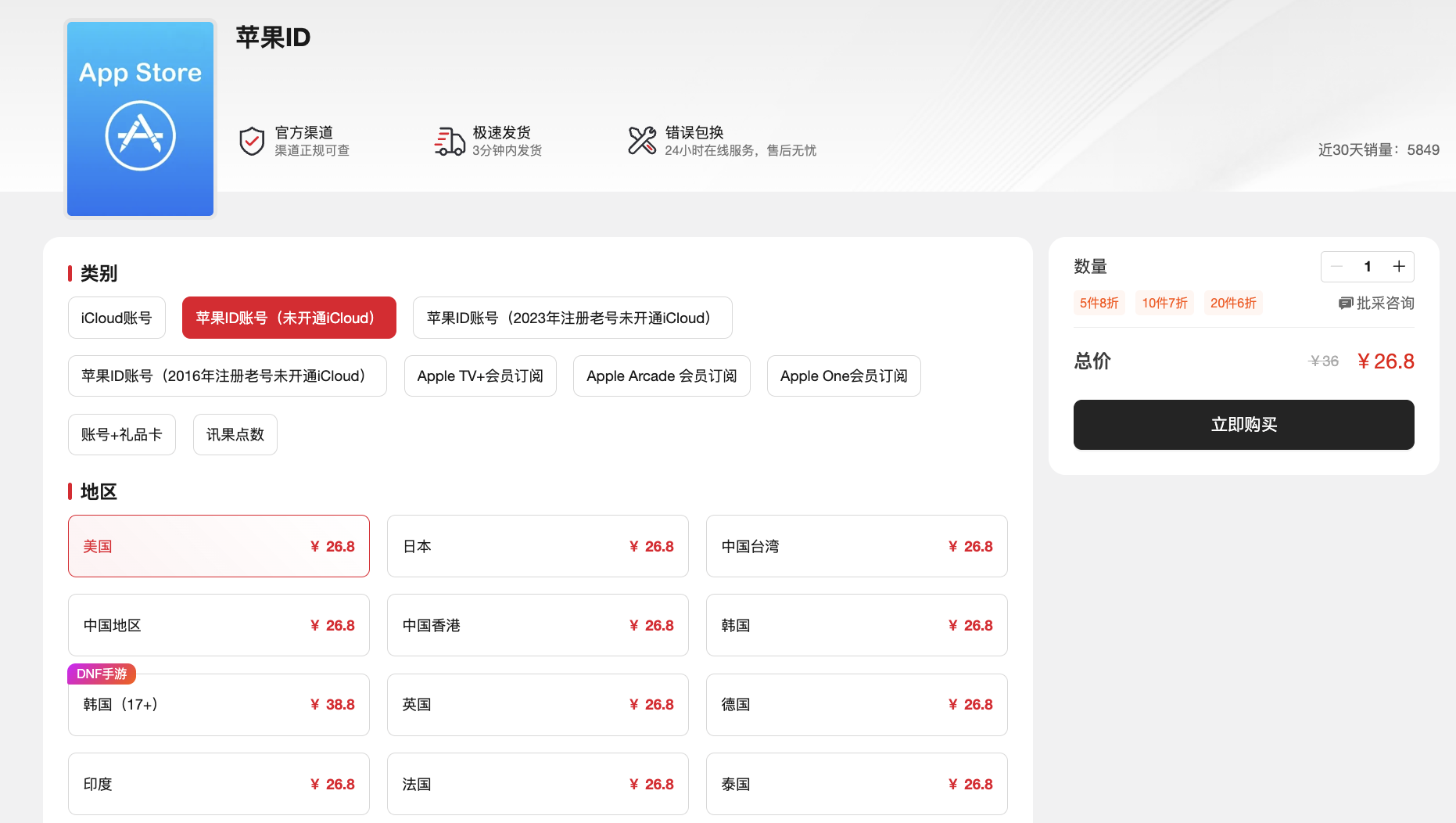Select the 账号+礼品卡 category
Screen dimensions: 1456x823
[121, 434]
